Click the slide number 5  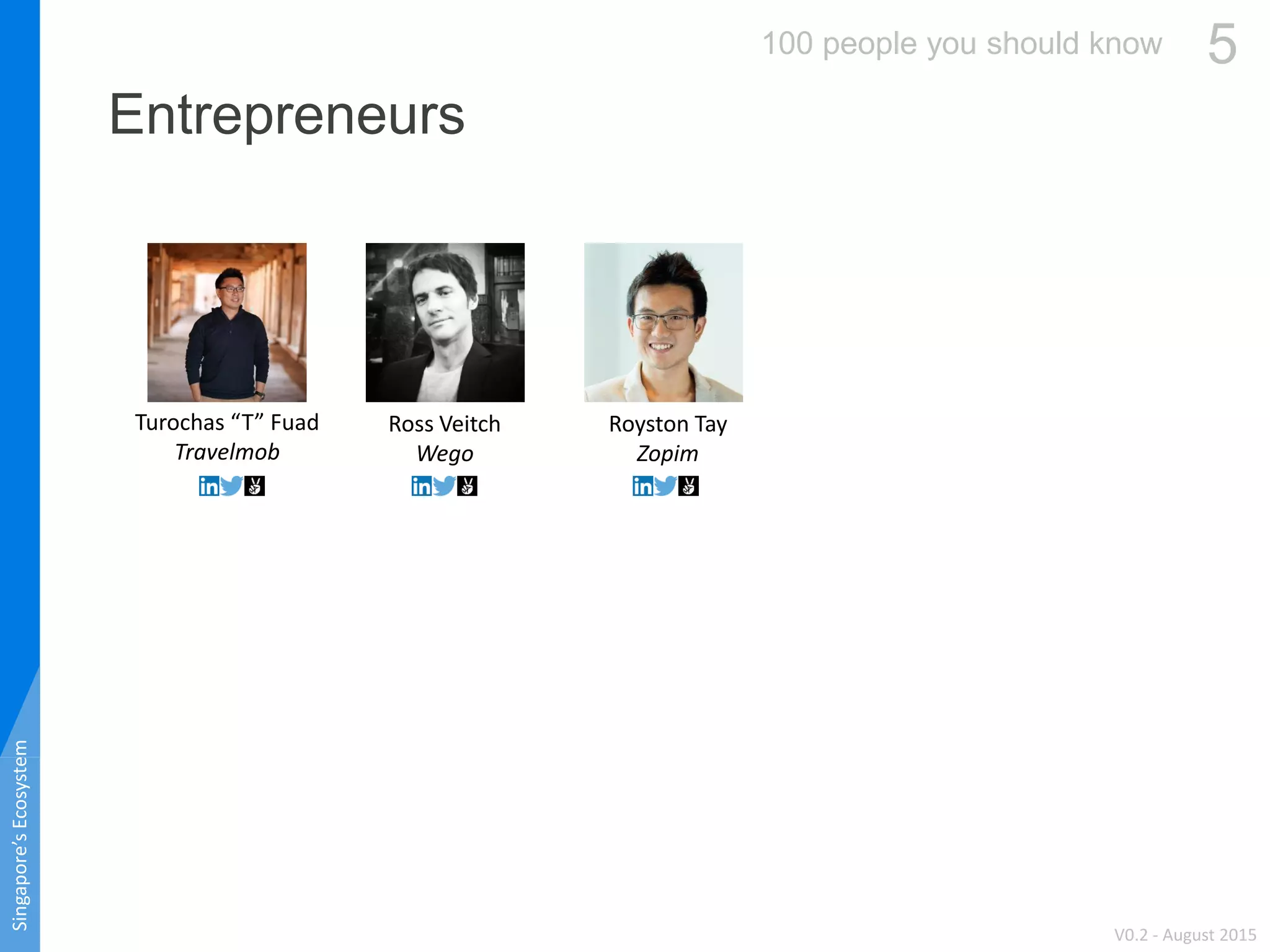click(x=1222, y=44)
